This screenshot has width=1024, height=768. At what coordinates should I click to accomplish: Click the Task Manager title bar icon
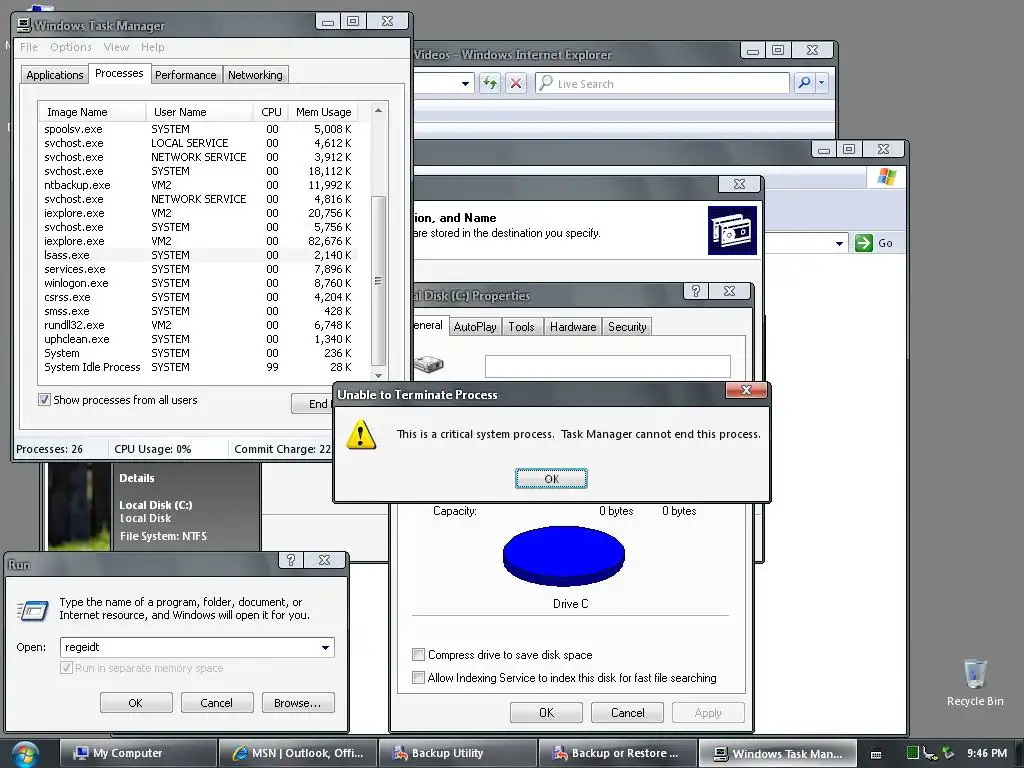tap(24, 25)
